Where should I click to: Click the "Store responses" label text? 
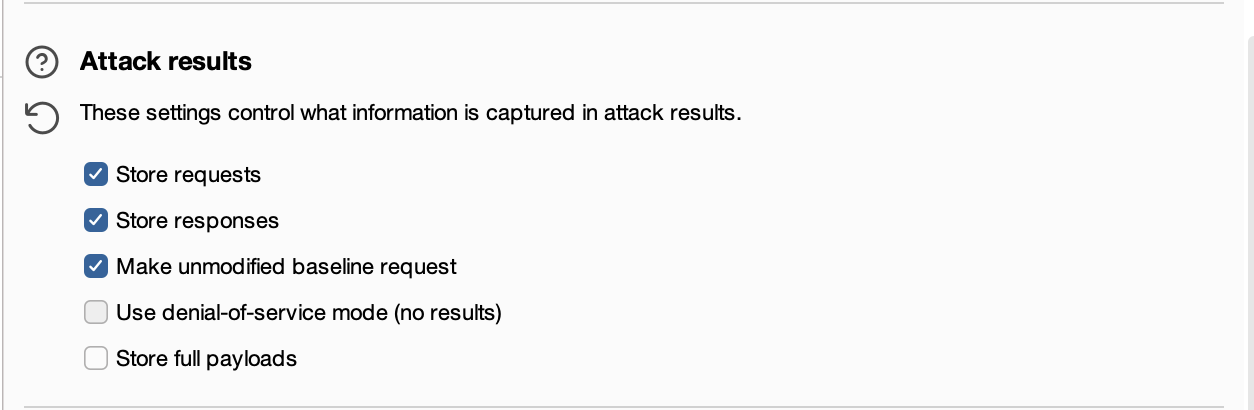tap(197, 220)
